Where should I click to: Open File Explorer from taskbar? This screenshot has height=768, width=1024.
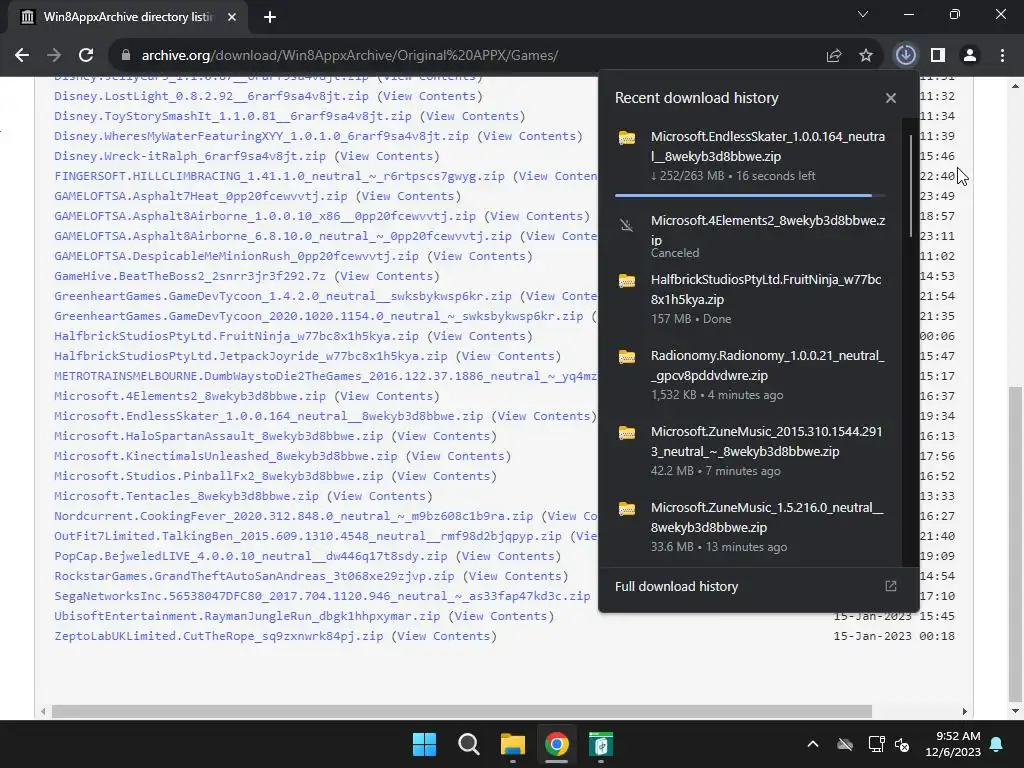513,744
